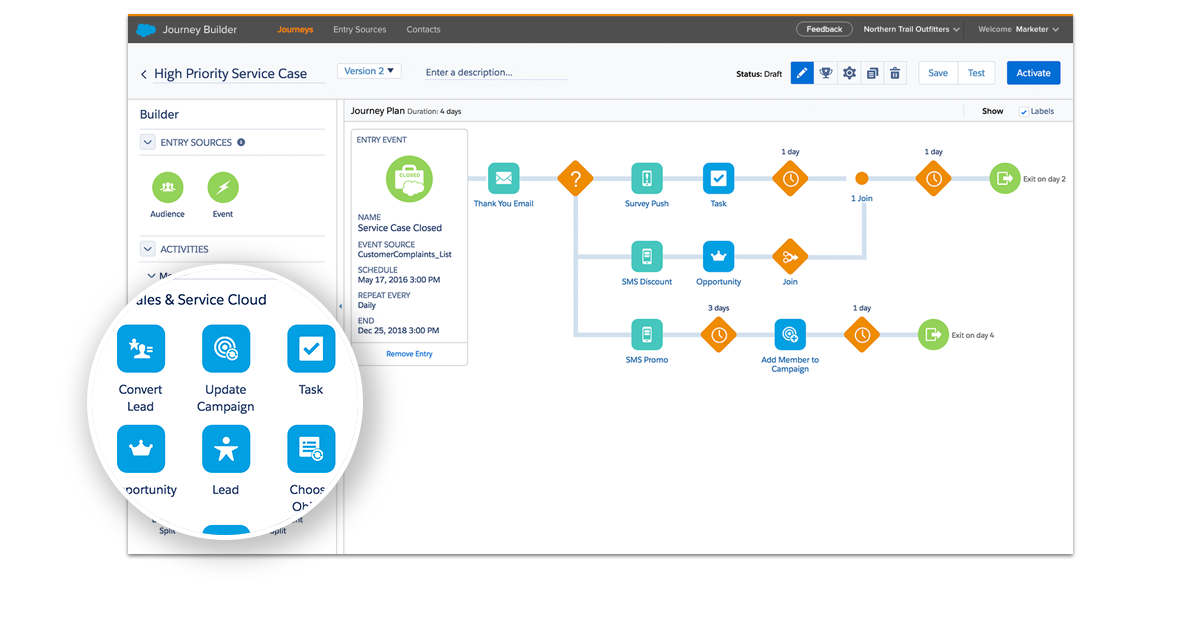This screenshot has width=1200, height=640.
Task: Select the Thank You Email activity
Action: [x=503, y=179]
